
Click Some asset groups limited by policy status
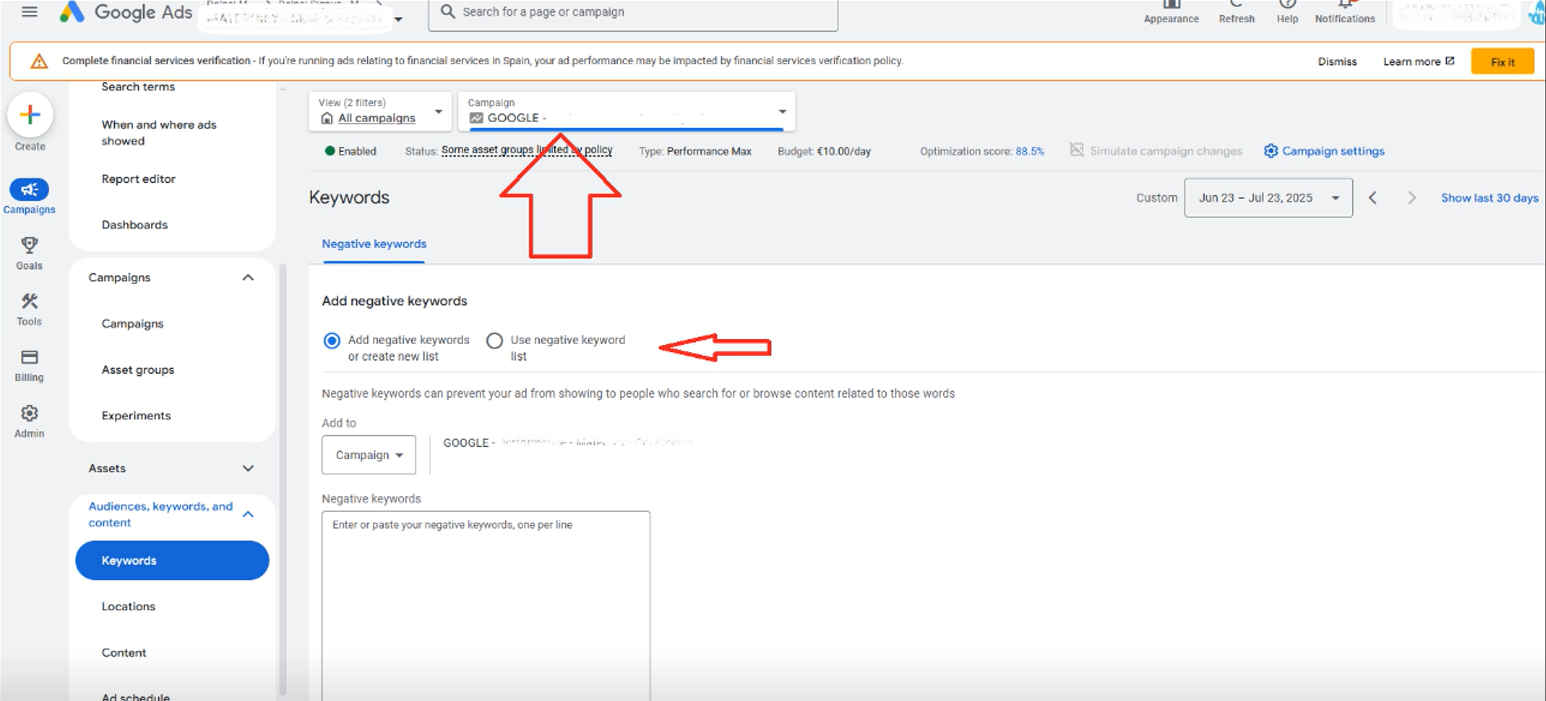pyautogui.click(x=527, y=151)
